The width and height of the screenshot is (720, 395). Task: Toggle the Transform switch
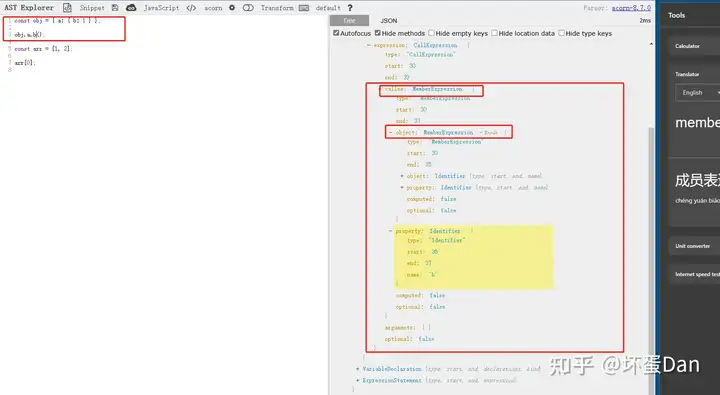point(248,8)
